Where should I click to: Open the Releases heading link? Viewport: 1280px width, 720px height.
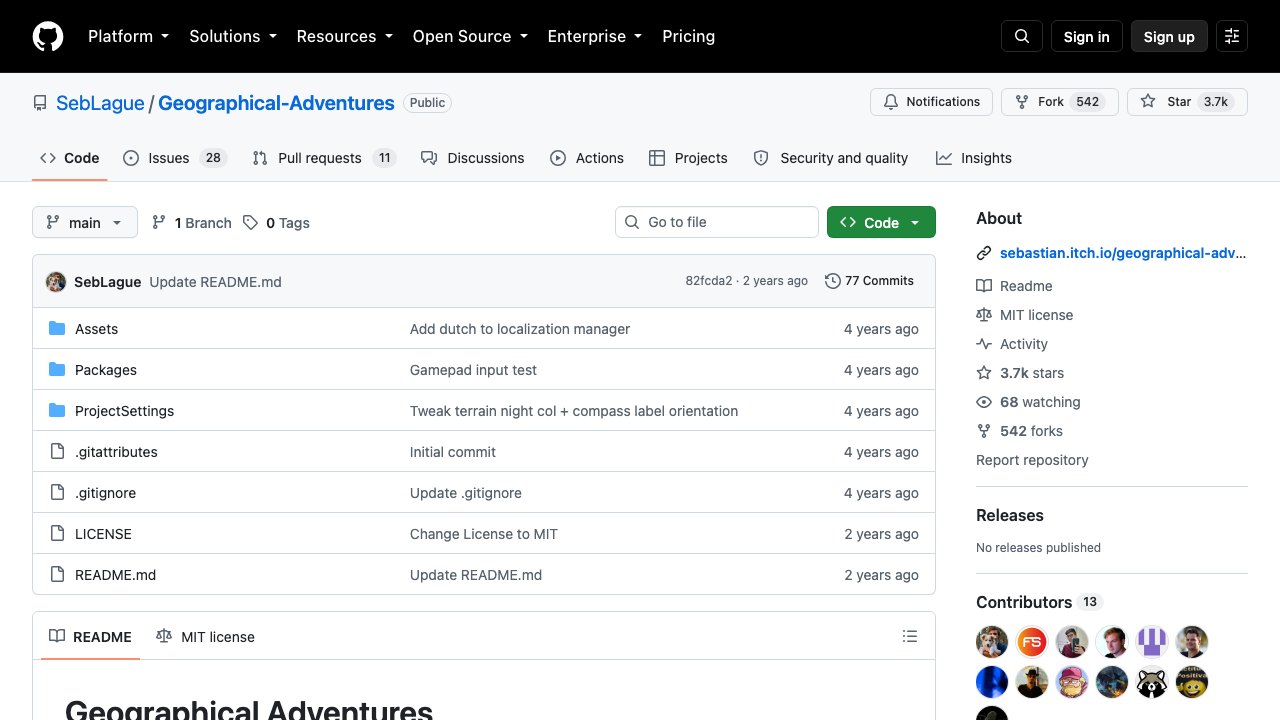pyautogui.click(x=1010, y=515)
